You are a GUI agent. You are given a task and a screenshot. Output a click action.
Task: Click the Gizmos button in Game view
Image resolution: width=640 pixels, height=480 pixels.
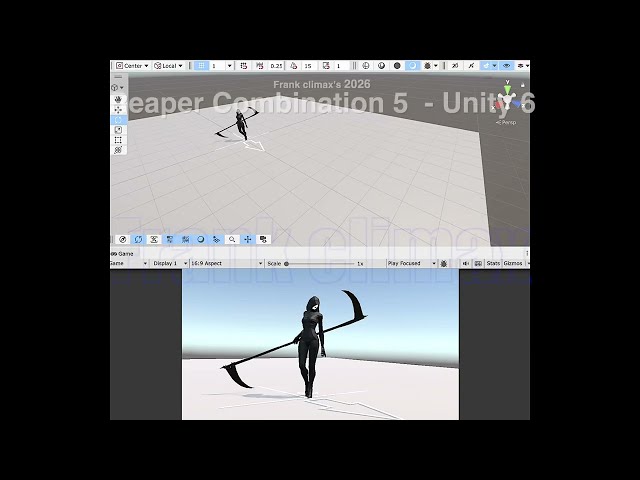[x=513, y=264]
